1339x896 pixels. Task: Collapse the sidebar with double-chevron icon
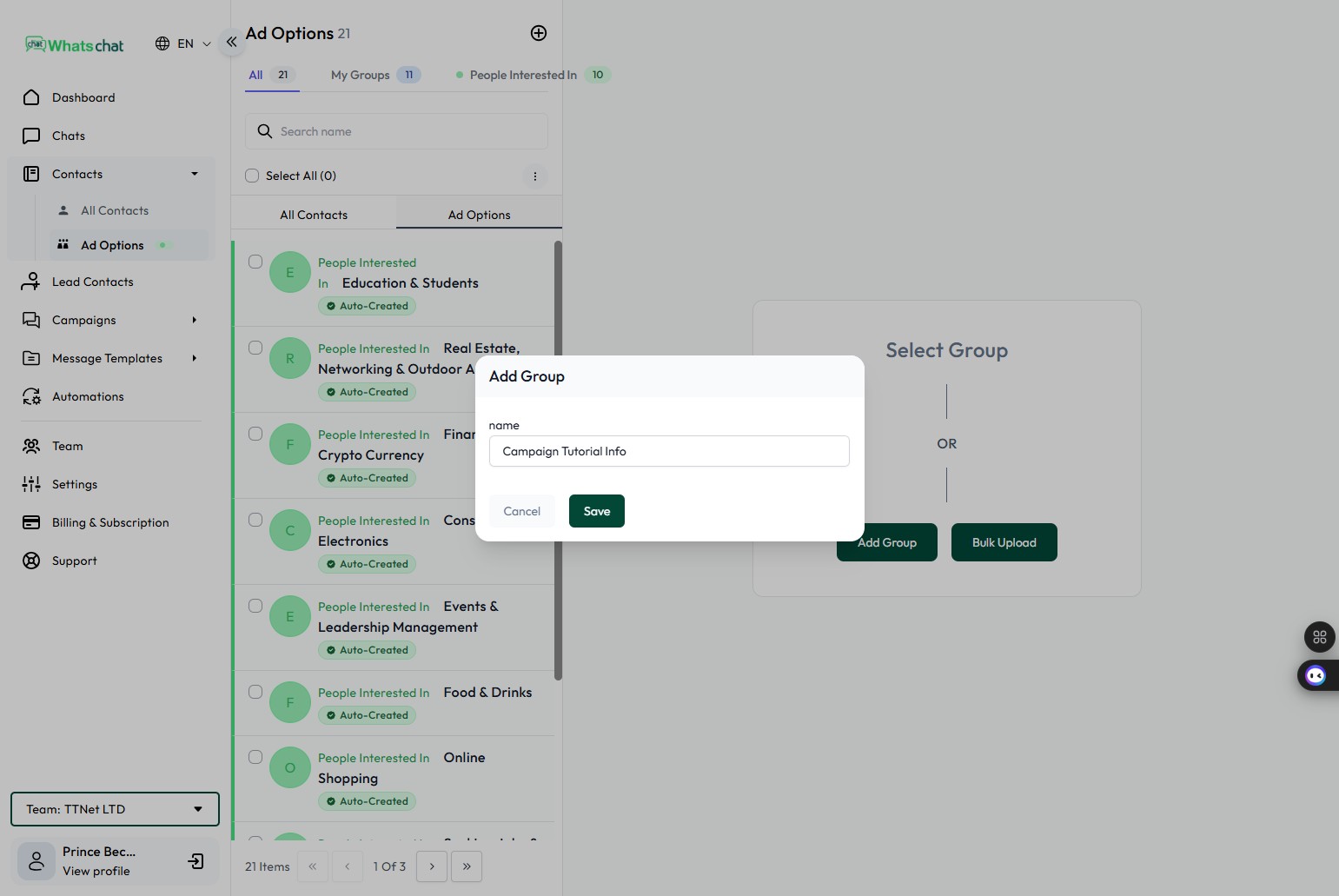231,42
